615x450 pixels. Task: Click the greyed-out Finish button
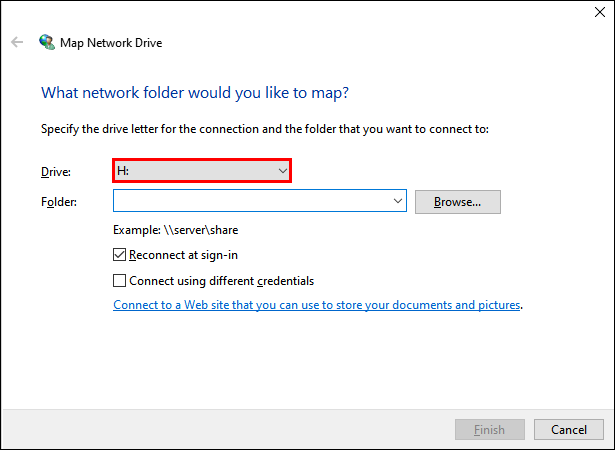[489, 430]
